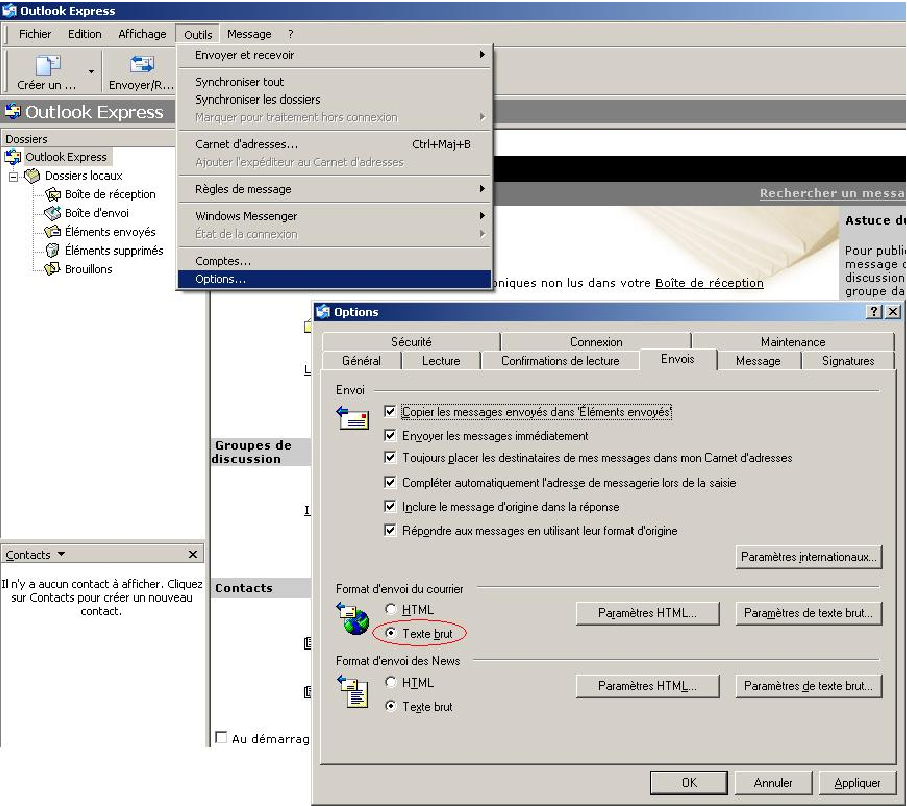This screenshot has width=907, height=806.
Task: Choose Options... in Outils menu
Action: [x=334, y=279]
